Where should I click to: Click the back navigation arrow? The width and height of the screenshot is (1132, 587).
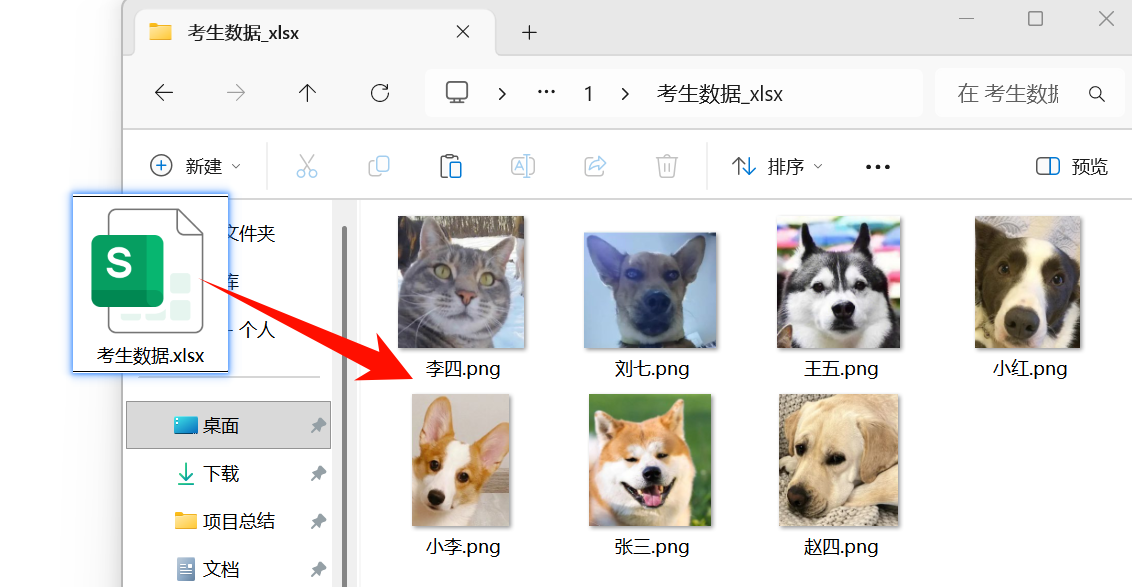pyautogui.click(x=163, y=92)
